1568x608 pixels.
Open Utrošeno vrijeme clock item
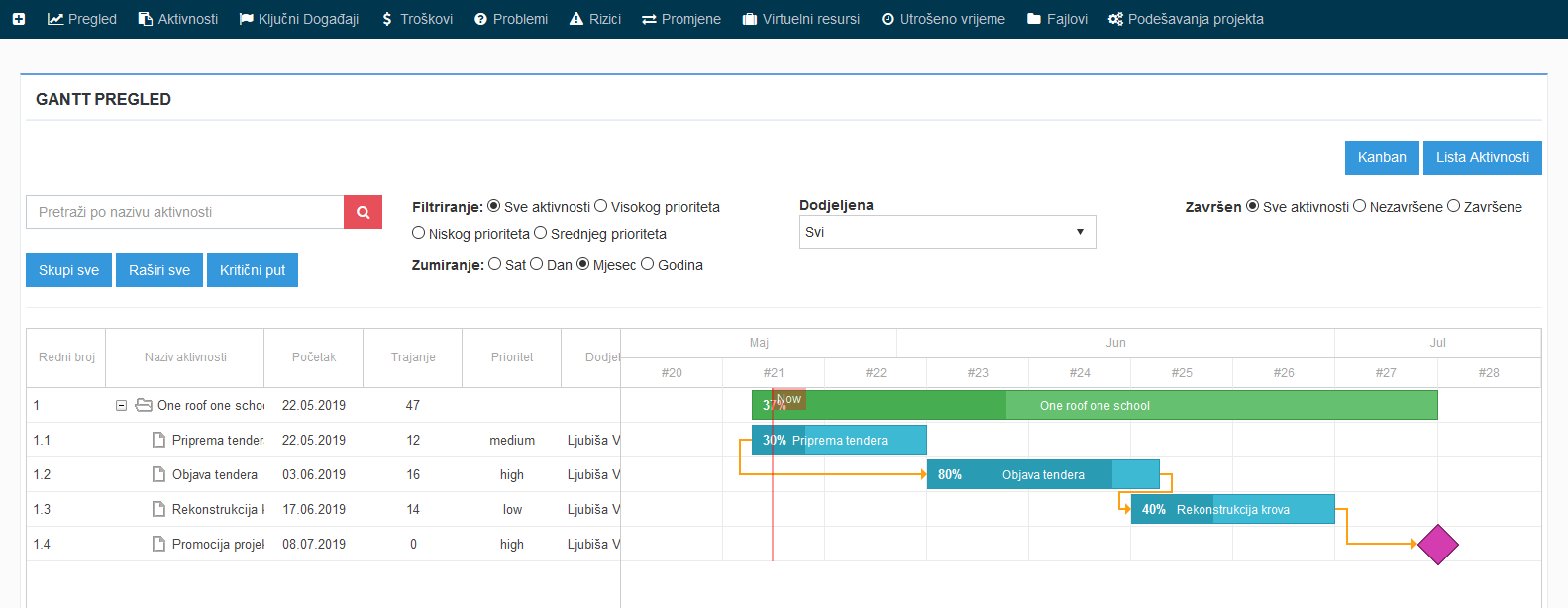(943, 19)
